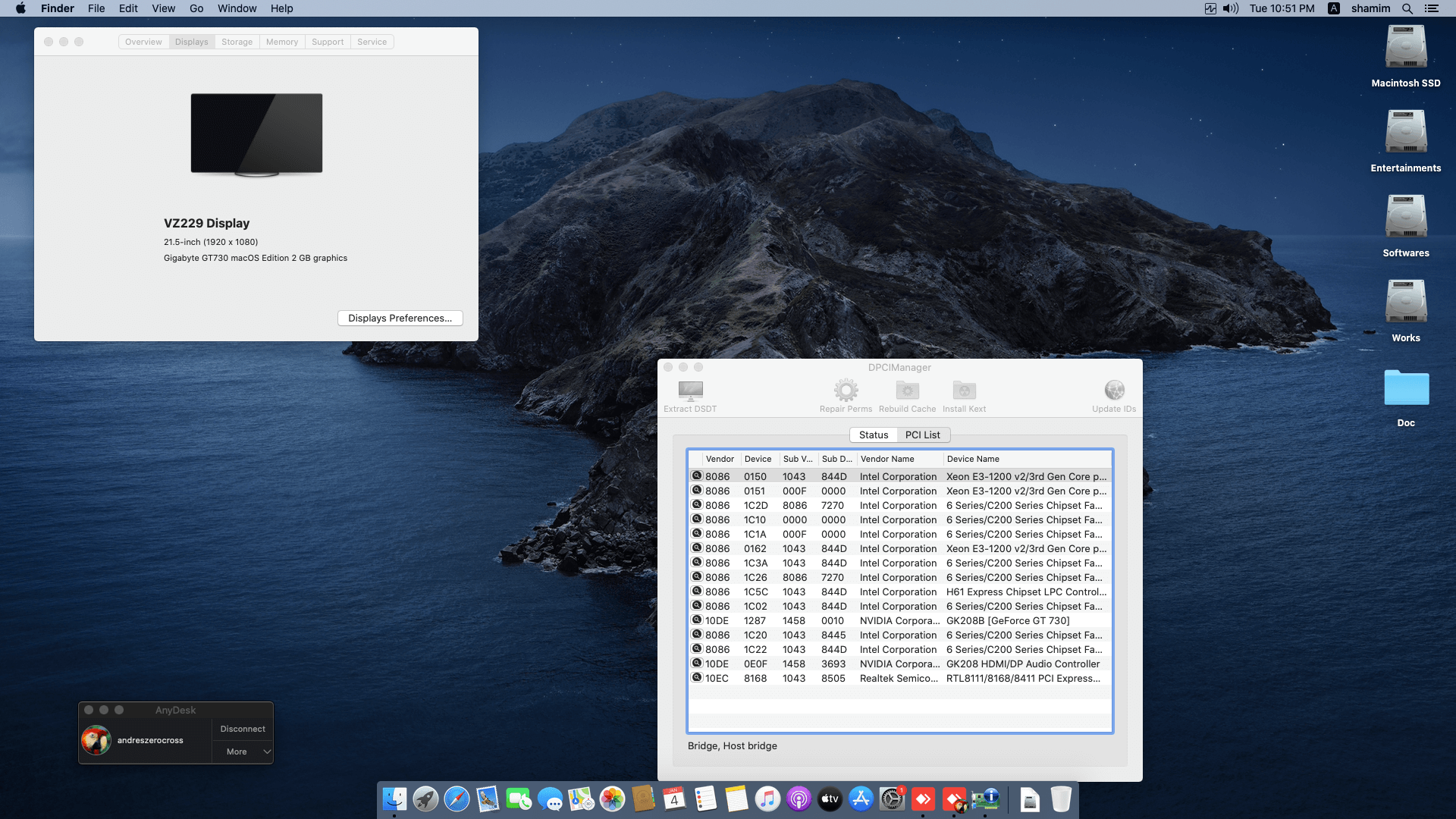Switch to Service tab in About This Mac
1456x819 pixels.
point(372,42)
